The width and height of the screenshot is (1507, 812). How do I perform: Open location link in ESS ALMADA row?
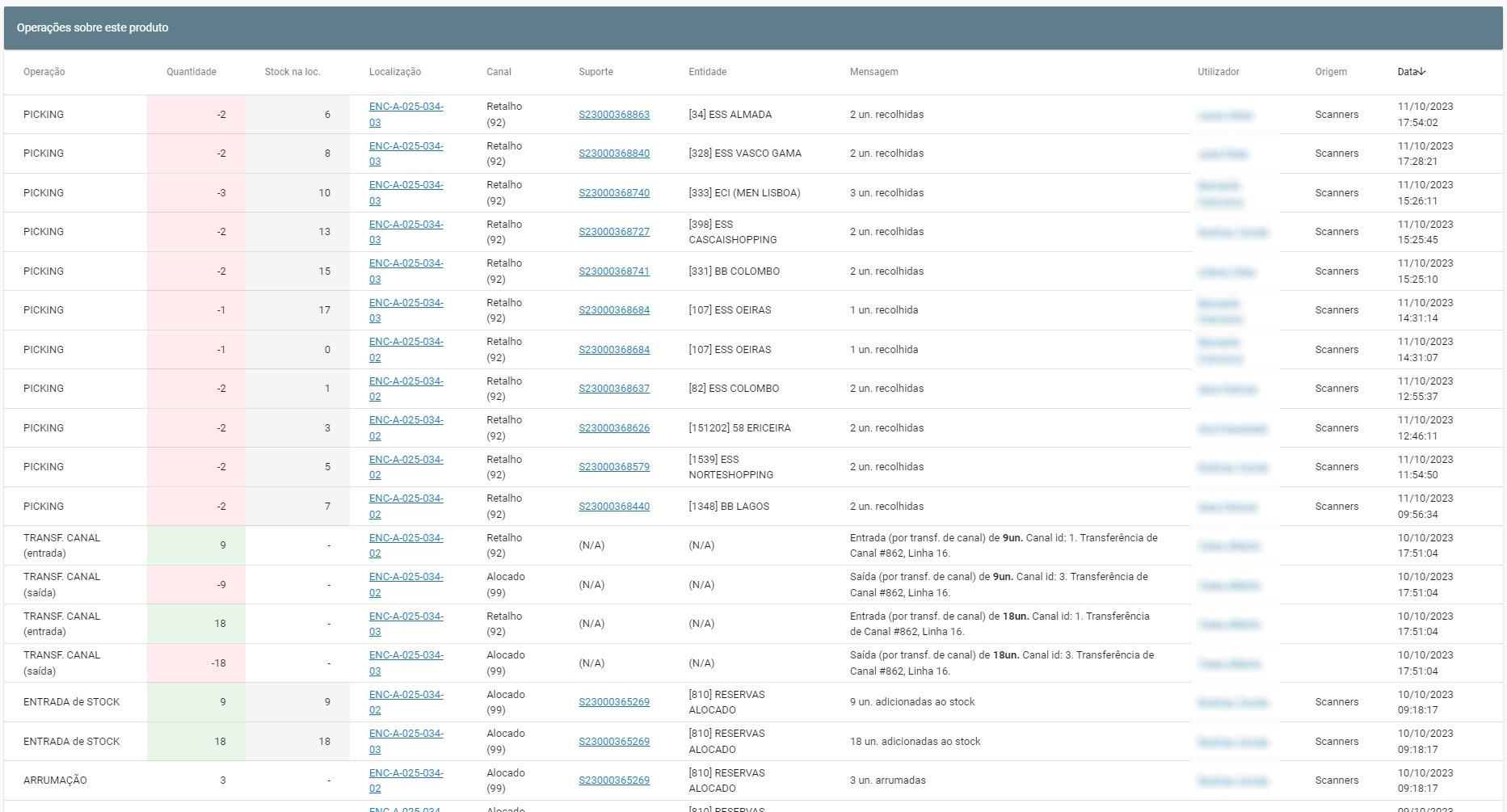click(x=406, y=115)
